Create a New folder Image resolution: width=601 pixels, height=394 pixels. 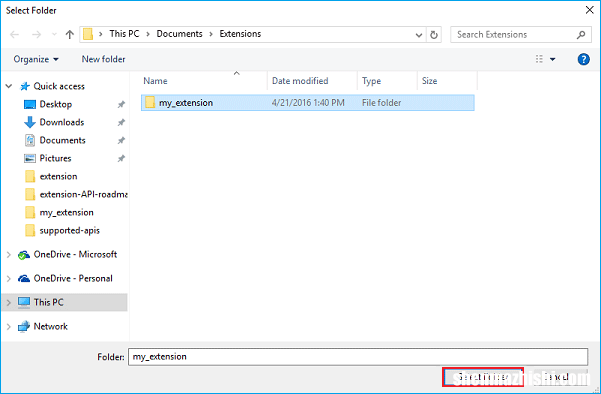[x=103, y=59]
